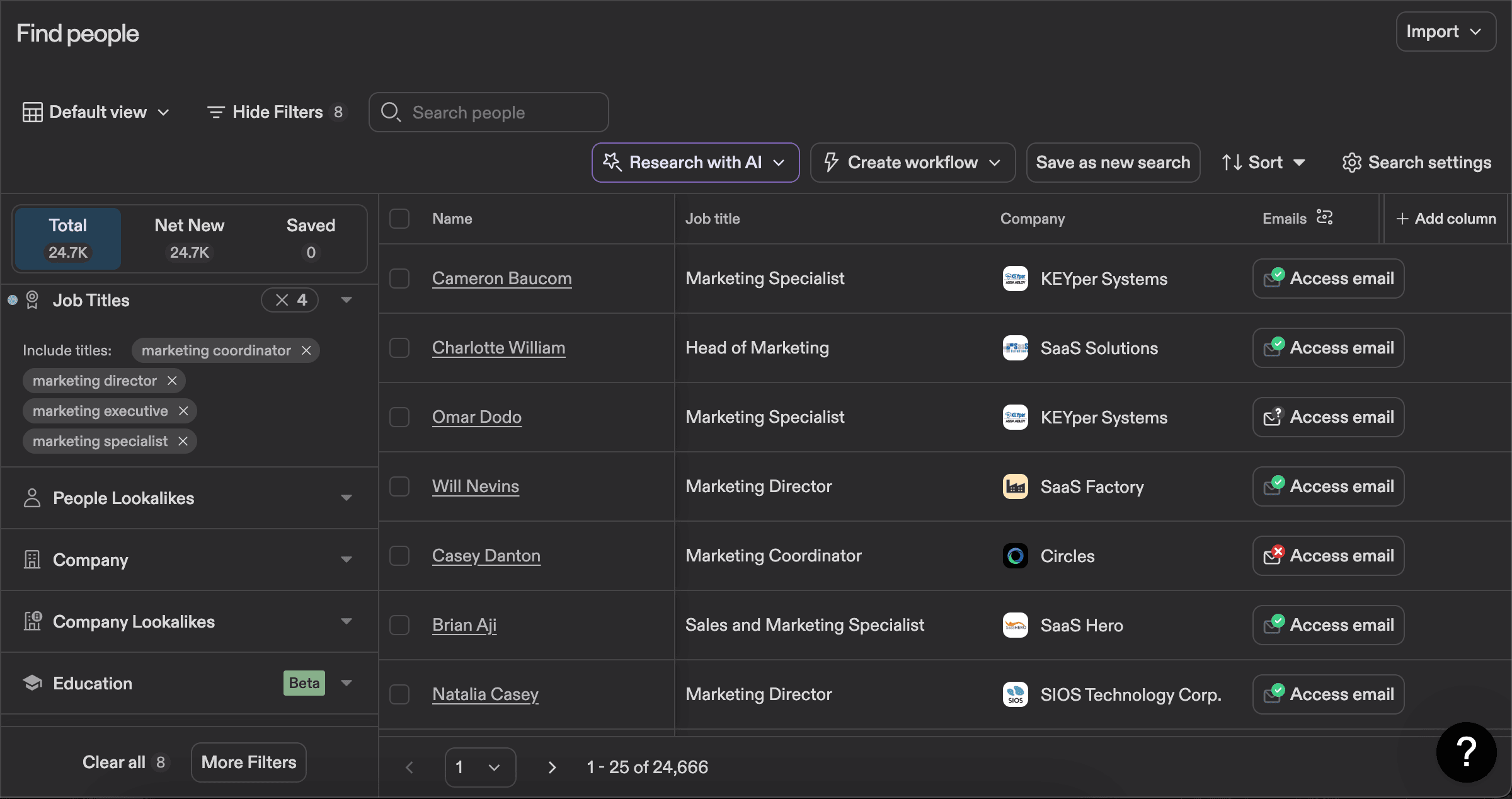Click the KEYper Systems company logo
The image size is (1512, 799).
click(x=1015, y=279)
